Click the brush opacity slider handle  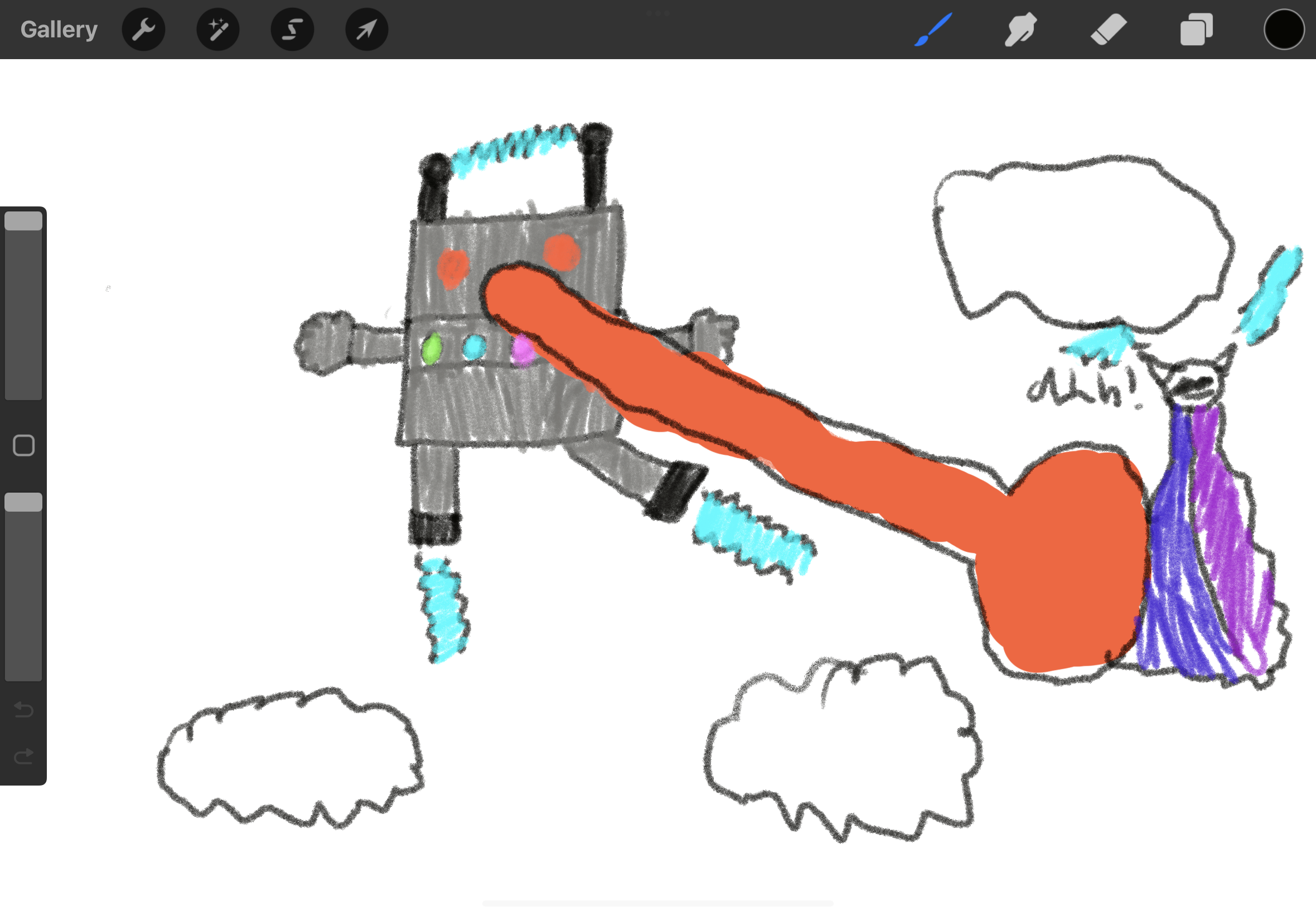tap(23, 502)
